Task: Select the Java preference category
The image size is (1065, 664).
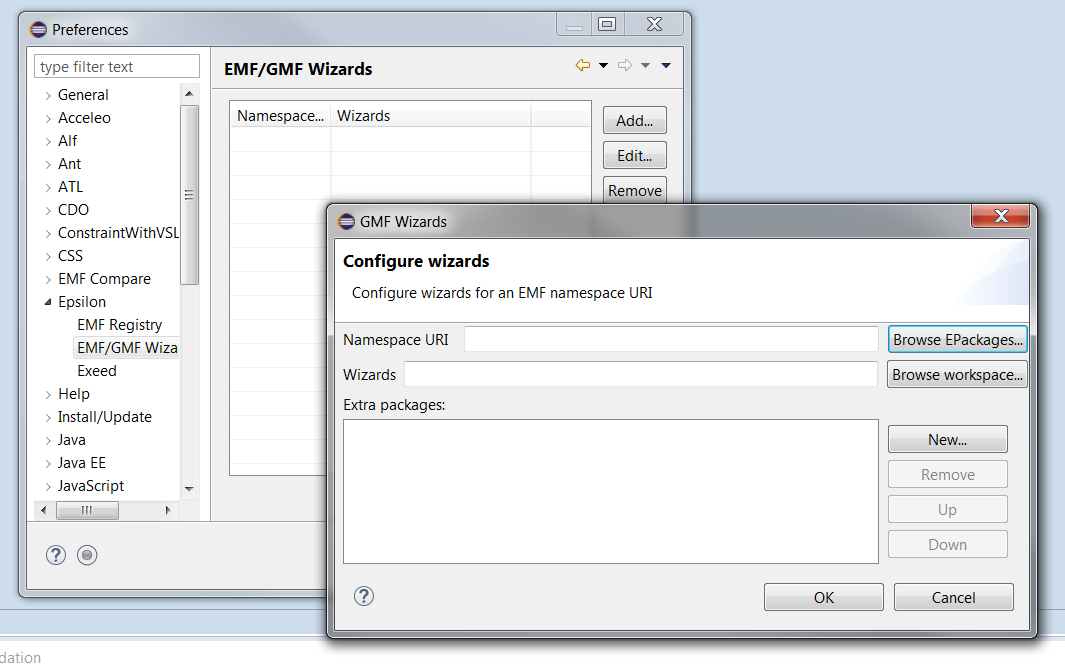Action: click(71, 440)
